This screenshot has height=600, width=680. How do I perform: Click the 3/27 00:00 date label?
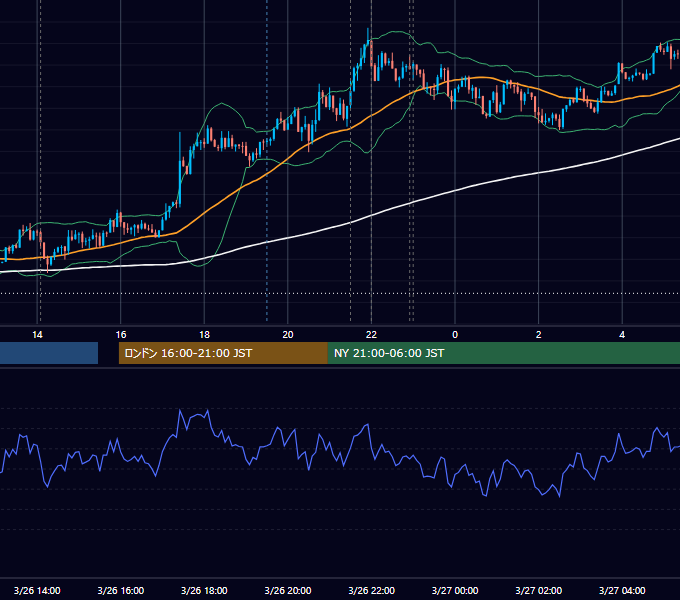(455, 590)
